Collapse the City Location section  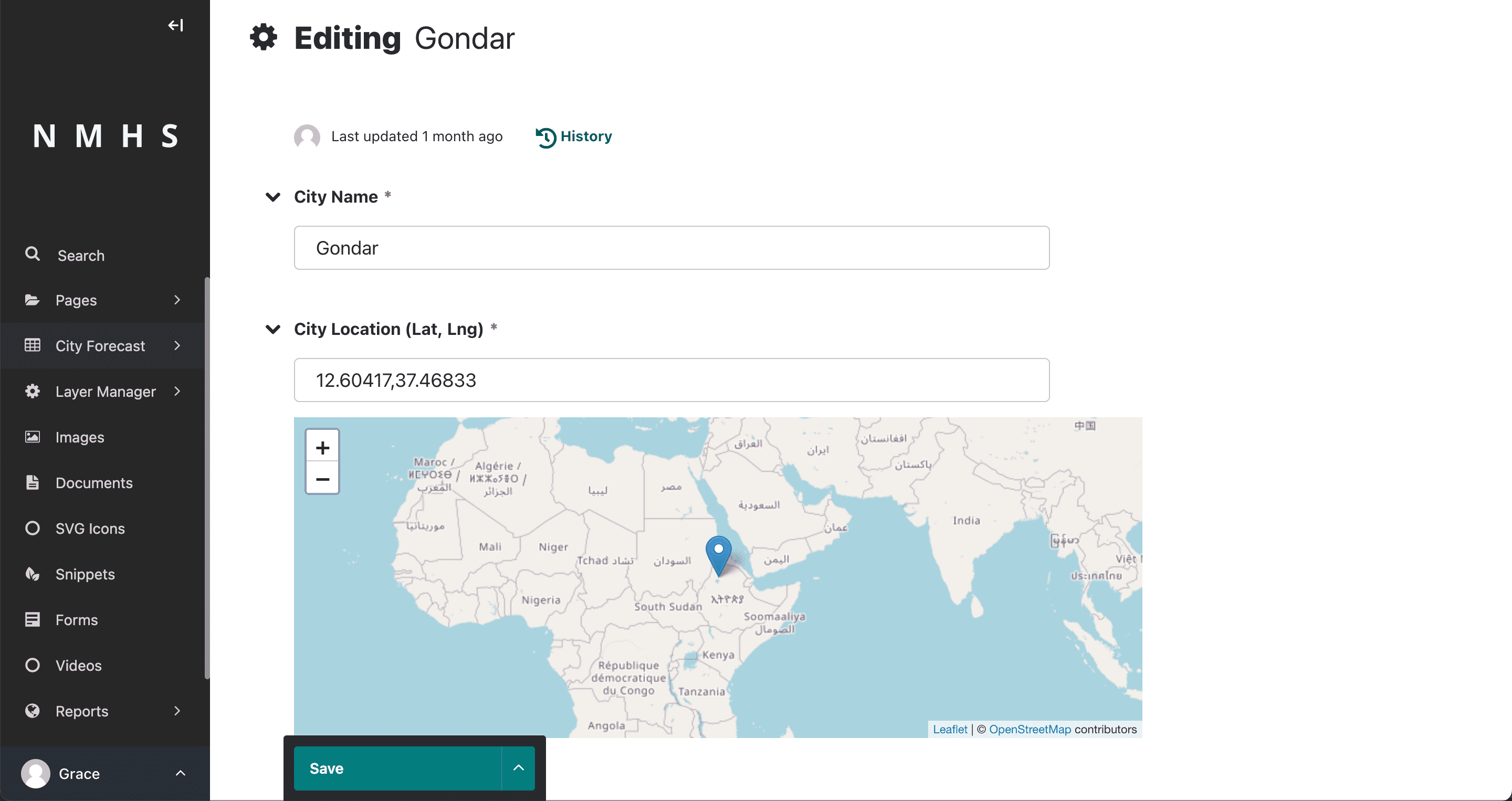click(273, 329)
